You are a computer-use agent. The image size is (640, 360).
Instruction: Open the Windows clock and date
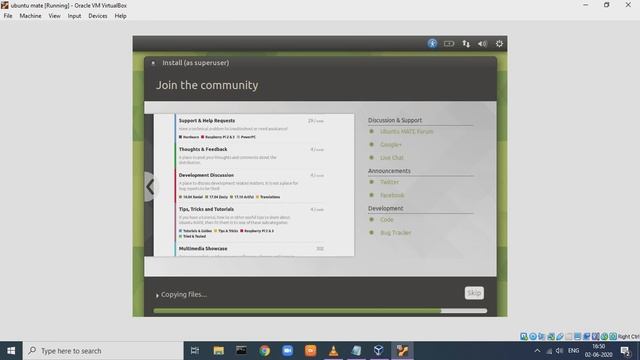(x=598, y=351)
